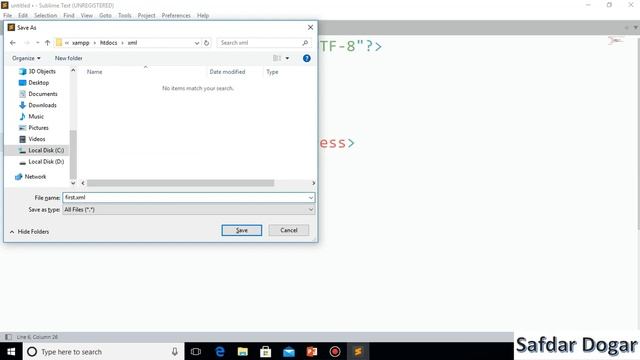This screenshot has height=360, width=640.
Task: Open File Explorer from taskbar
Action: [x=242, y=351]
